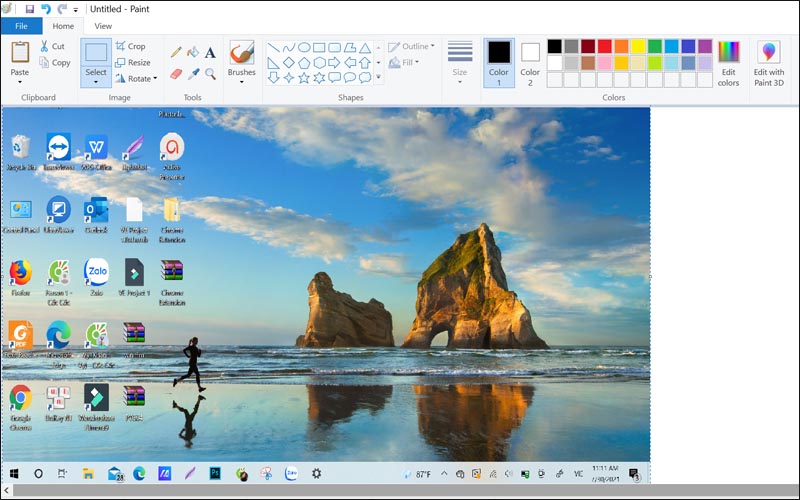Select the Magnifier tool

pos(210,73)
